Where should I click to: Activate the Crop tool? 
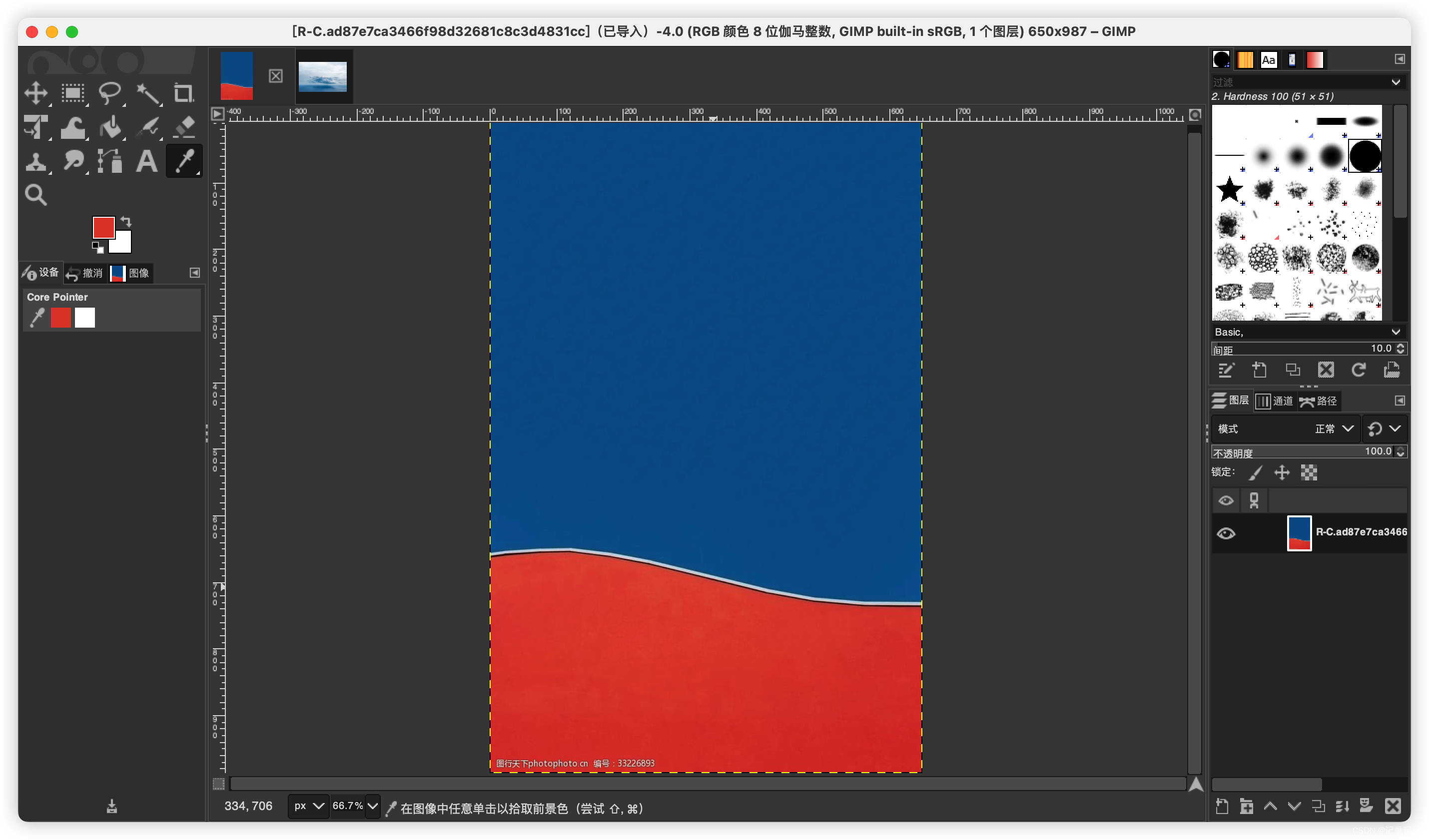point(183,93)
